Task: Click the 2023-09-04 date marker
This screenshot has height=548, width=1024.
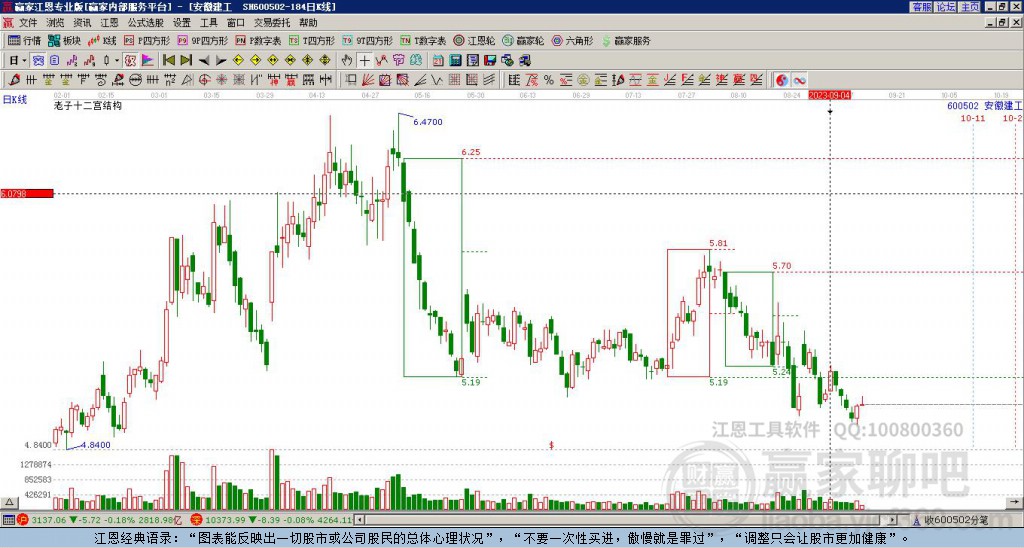Action: click(829, 95)
